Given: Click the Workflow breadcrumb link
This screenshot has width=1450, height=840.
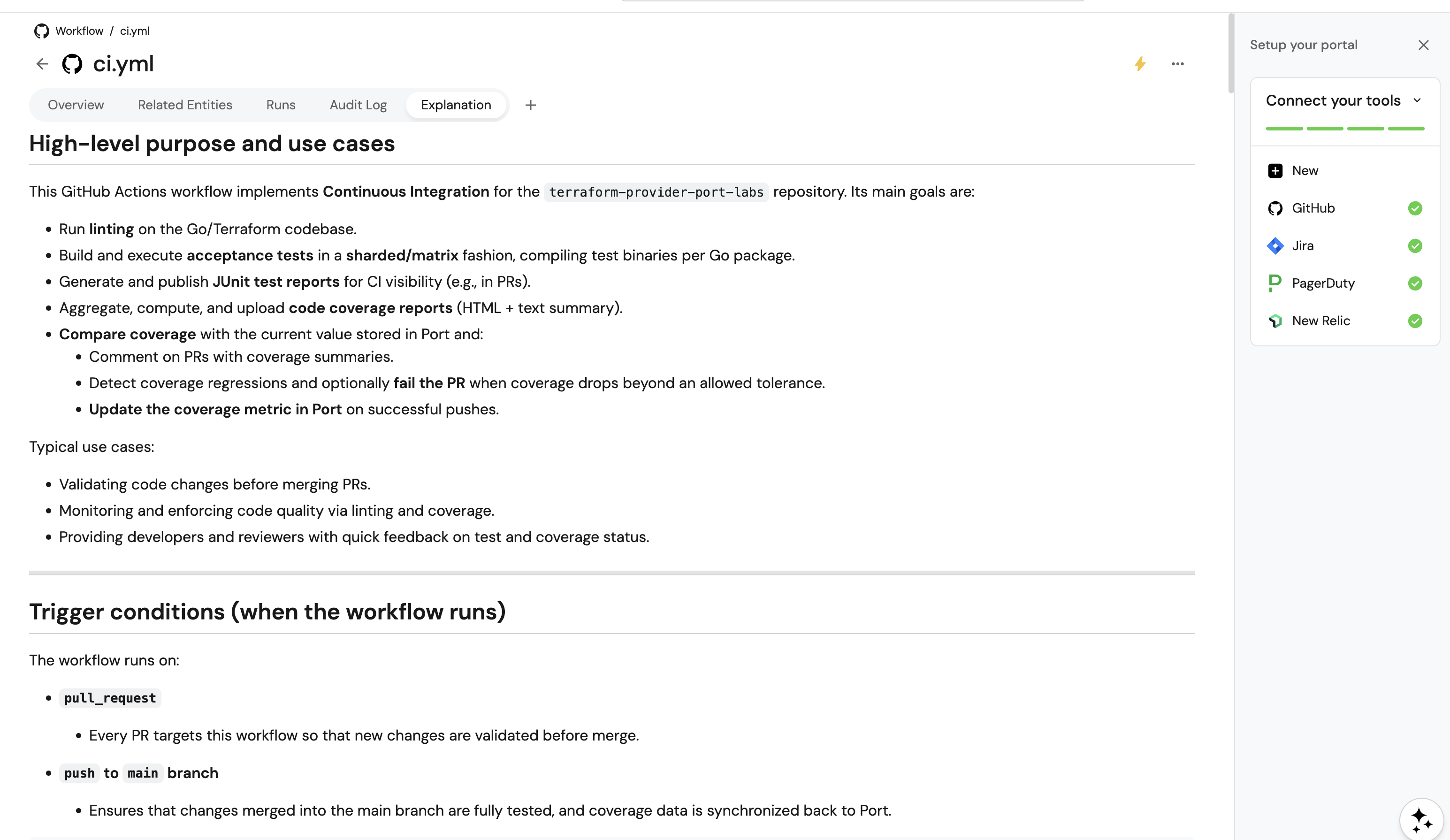Looking at the screenshot, I should [x=79, y=31].
